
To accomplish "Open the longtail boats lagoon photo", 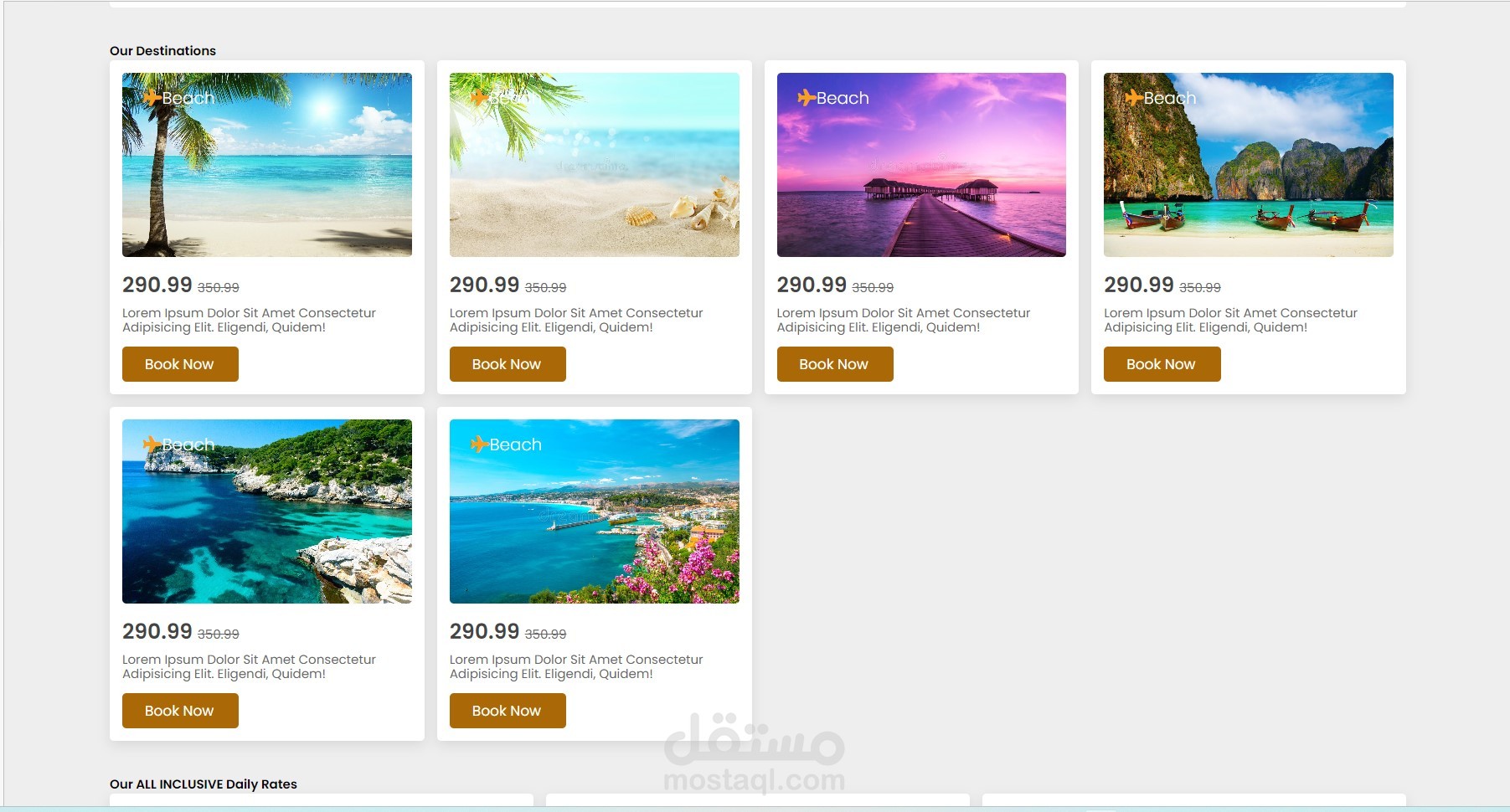I will point(1249,165).
